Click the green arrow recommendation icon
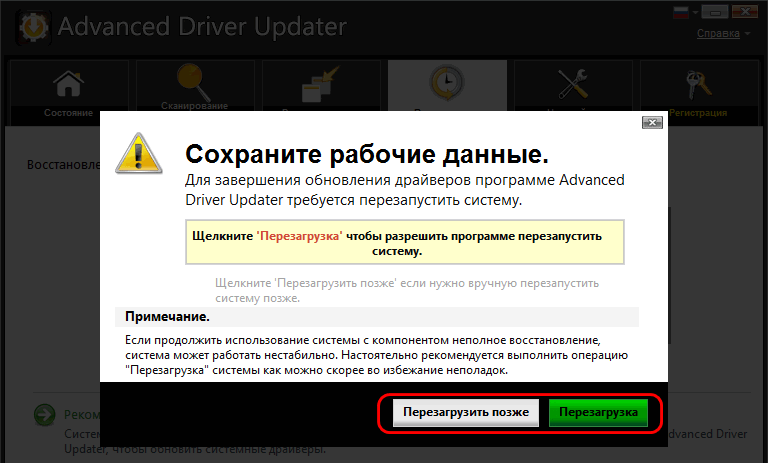The height and width of the screenshot is (463, 768). (45, 415)
